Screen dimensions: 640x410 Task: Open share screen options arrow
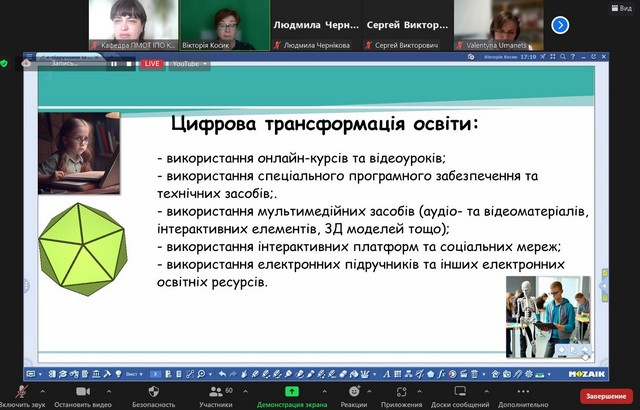324,392
